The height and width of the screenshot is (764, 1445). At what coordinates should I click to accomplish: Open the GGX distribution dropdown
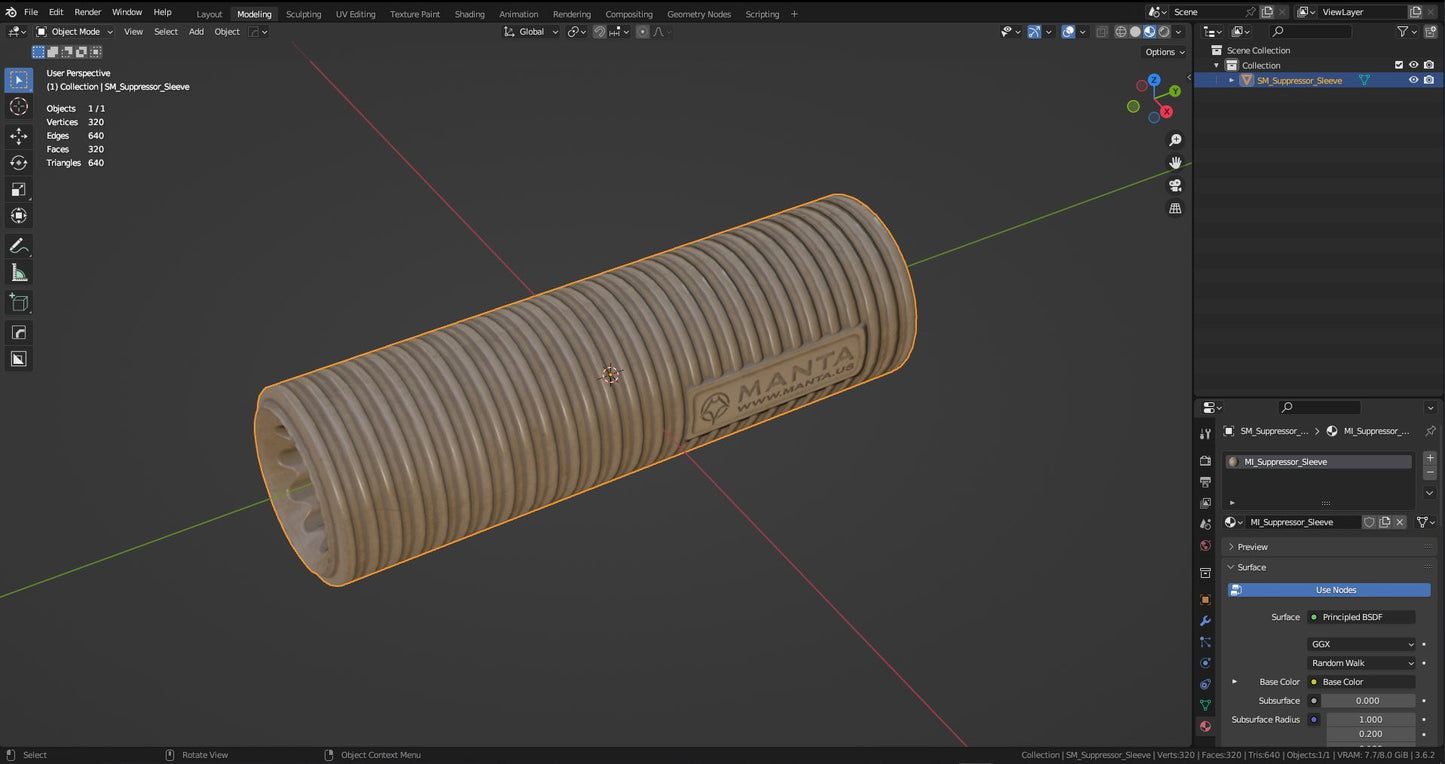pos(1362,644)
